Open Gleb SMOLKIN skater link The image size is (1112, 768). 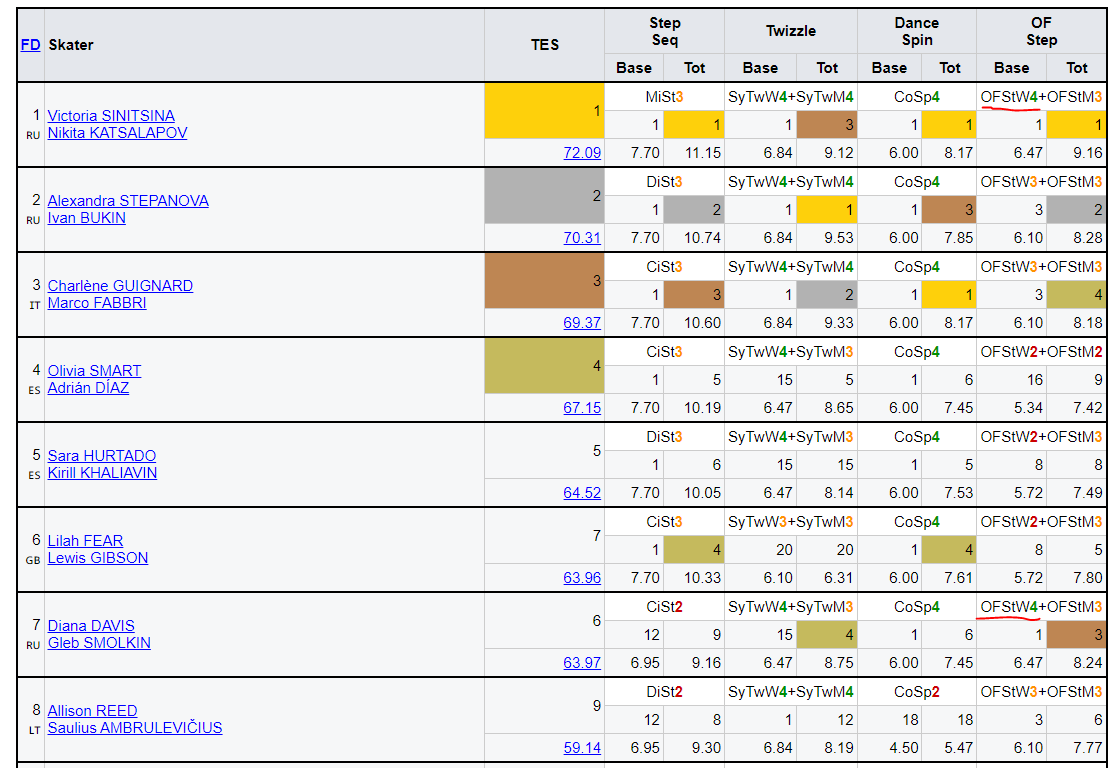pos(99,643)
